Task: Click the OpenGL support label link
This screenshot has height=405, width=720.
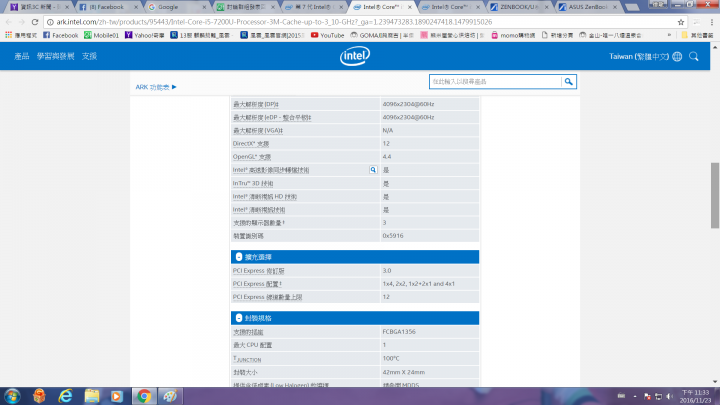Action: [x=252, y=157]
